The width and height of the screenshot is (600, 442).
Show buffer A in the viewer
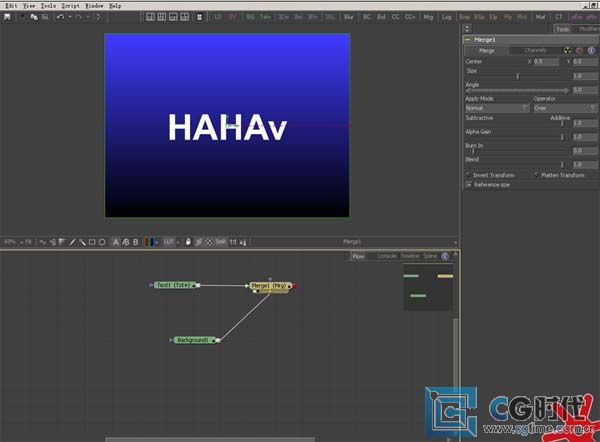click(116, 242)
